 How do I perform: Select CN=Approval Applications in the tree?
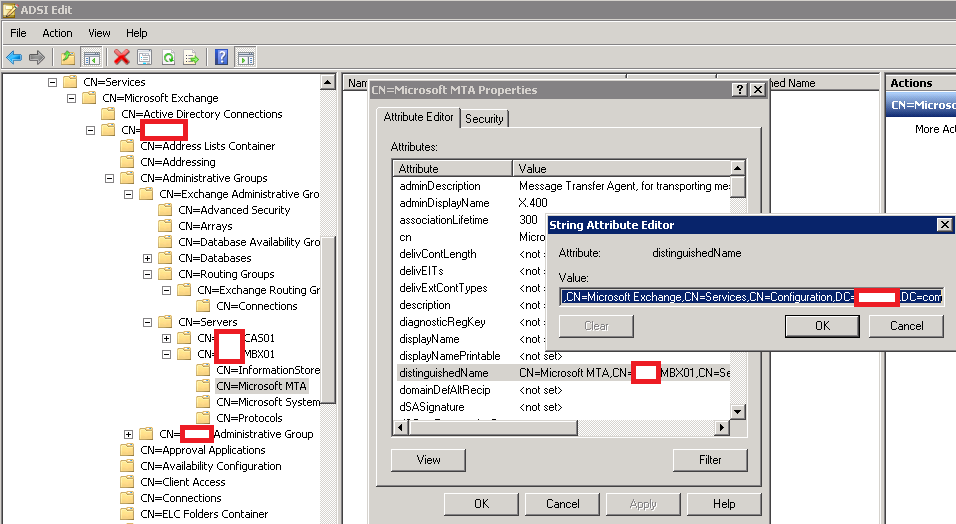coord(202,450)
